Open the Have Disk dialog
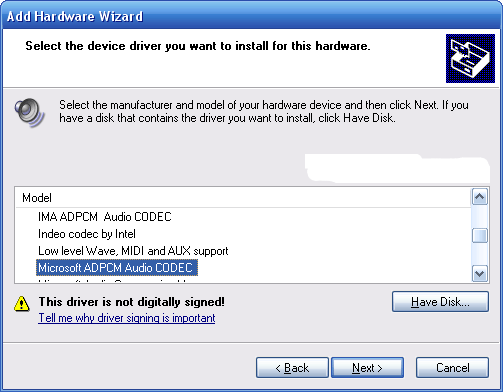 [440, 302]
